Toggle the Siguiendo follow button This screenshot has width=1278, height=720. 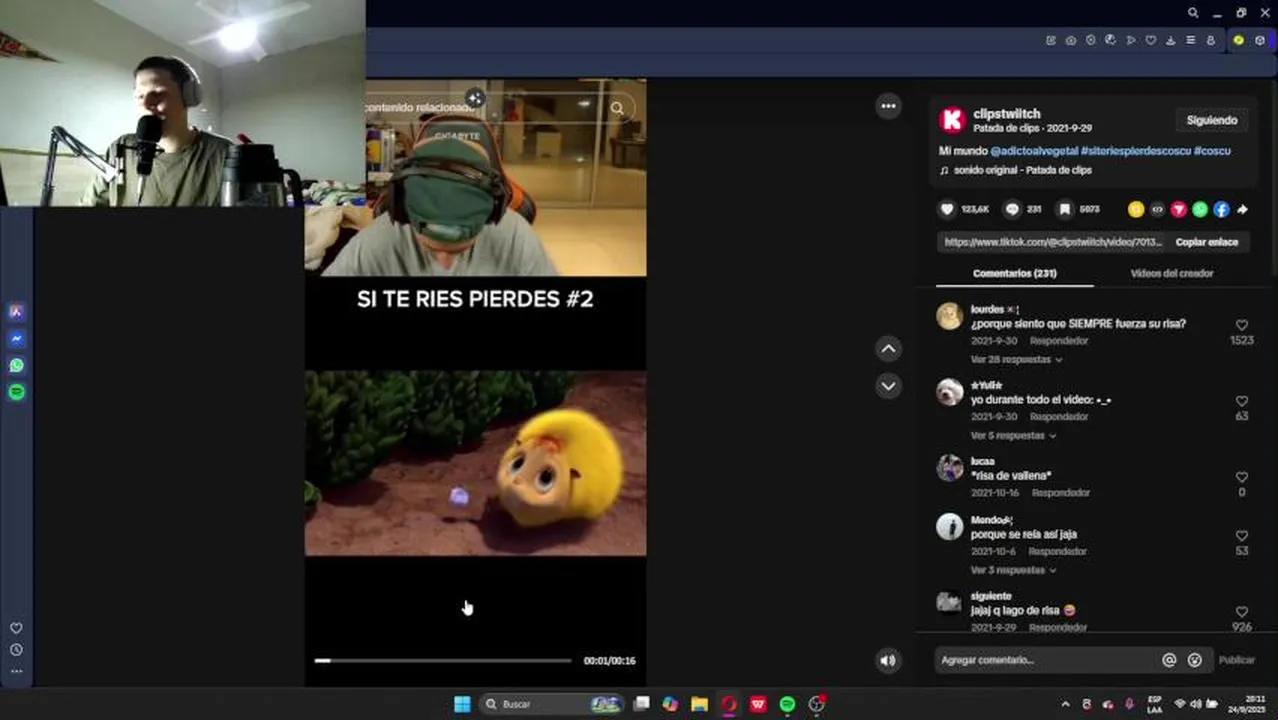1212,120
